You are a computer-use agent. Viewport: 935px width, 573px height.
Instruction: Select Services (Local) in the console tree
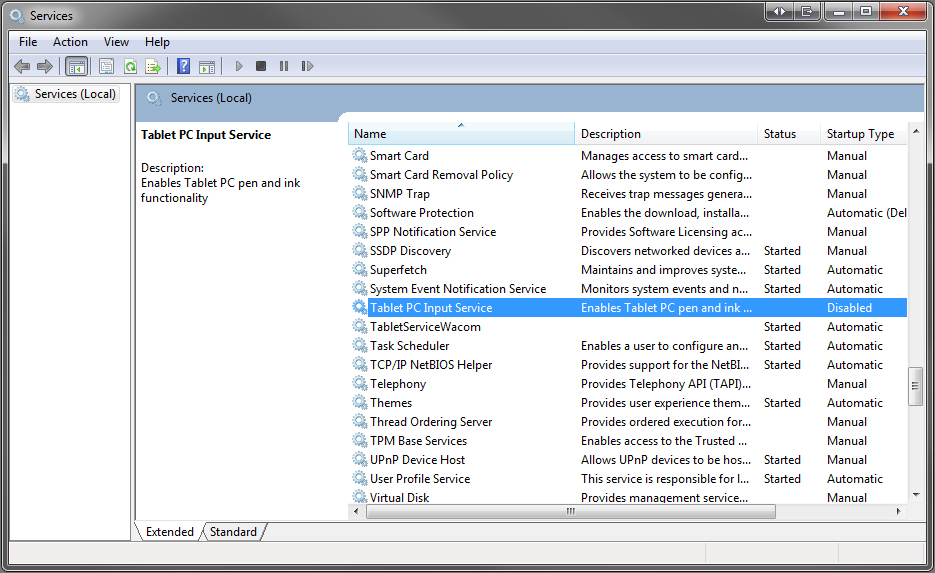[75, 94]
